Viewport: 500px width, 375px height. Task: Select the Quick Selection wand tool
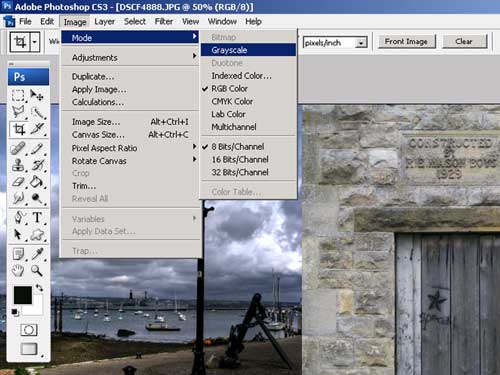[37, 112]
